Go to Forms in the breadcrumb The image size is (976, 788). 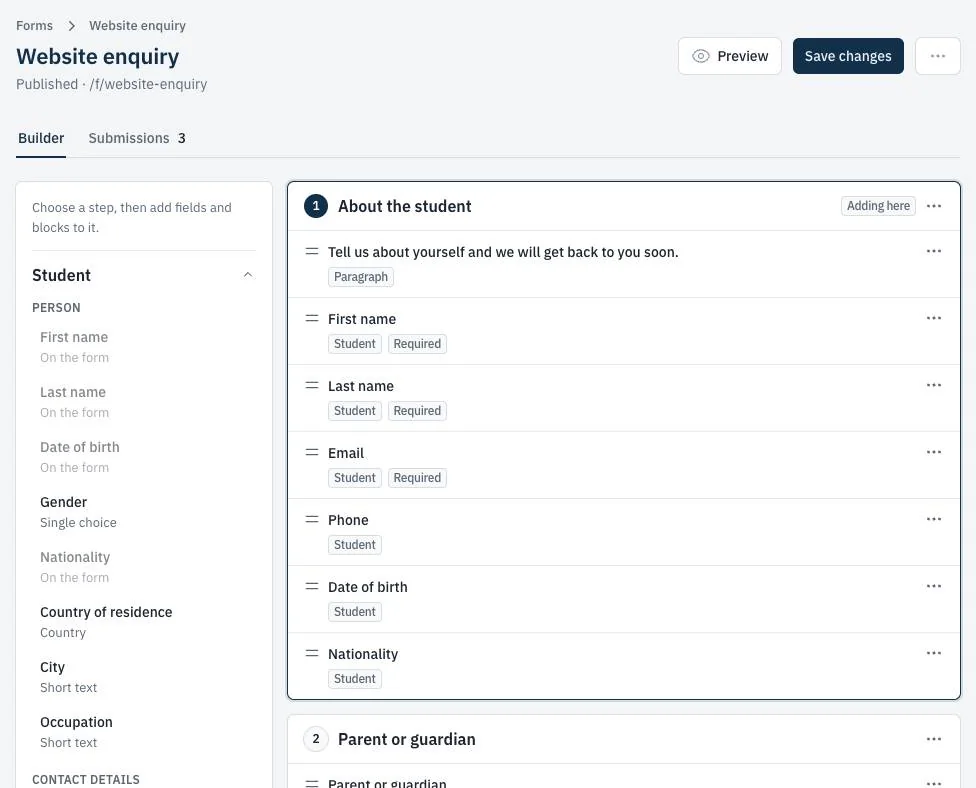(34, 26)
